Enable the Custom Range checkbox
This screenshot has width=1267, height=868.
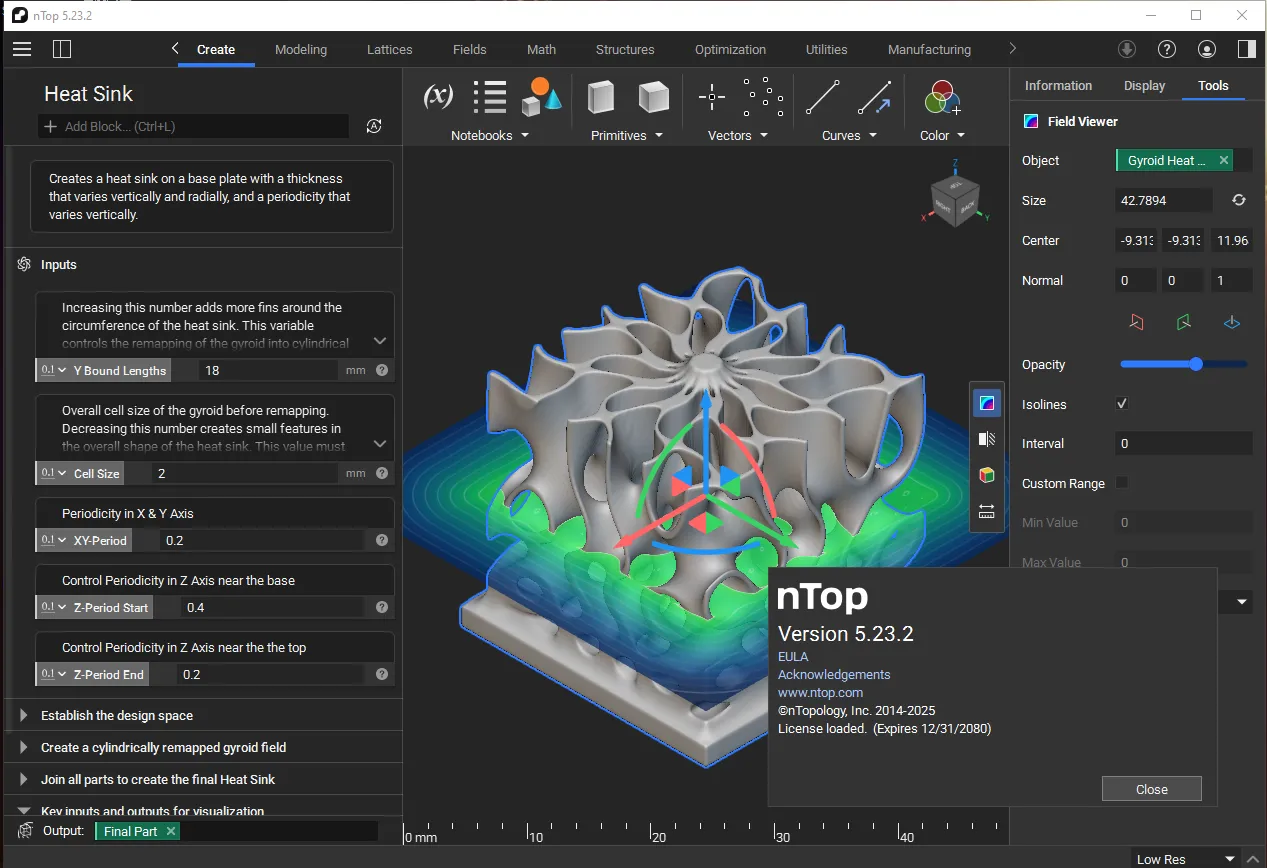(x=1122, y=483)
